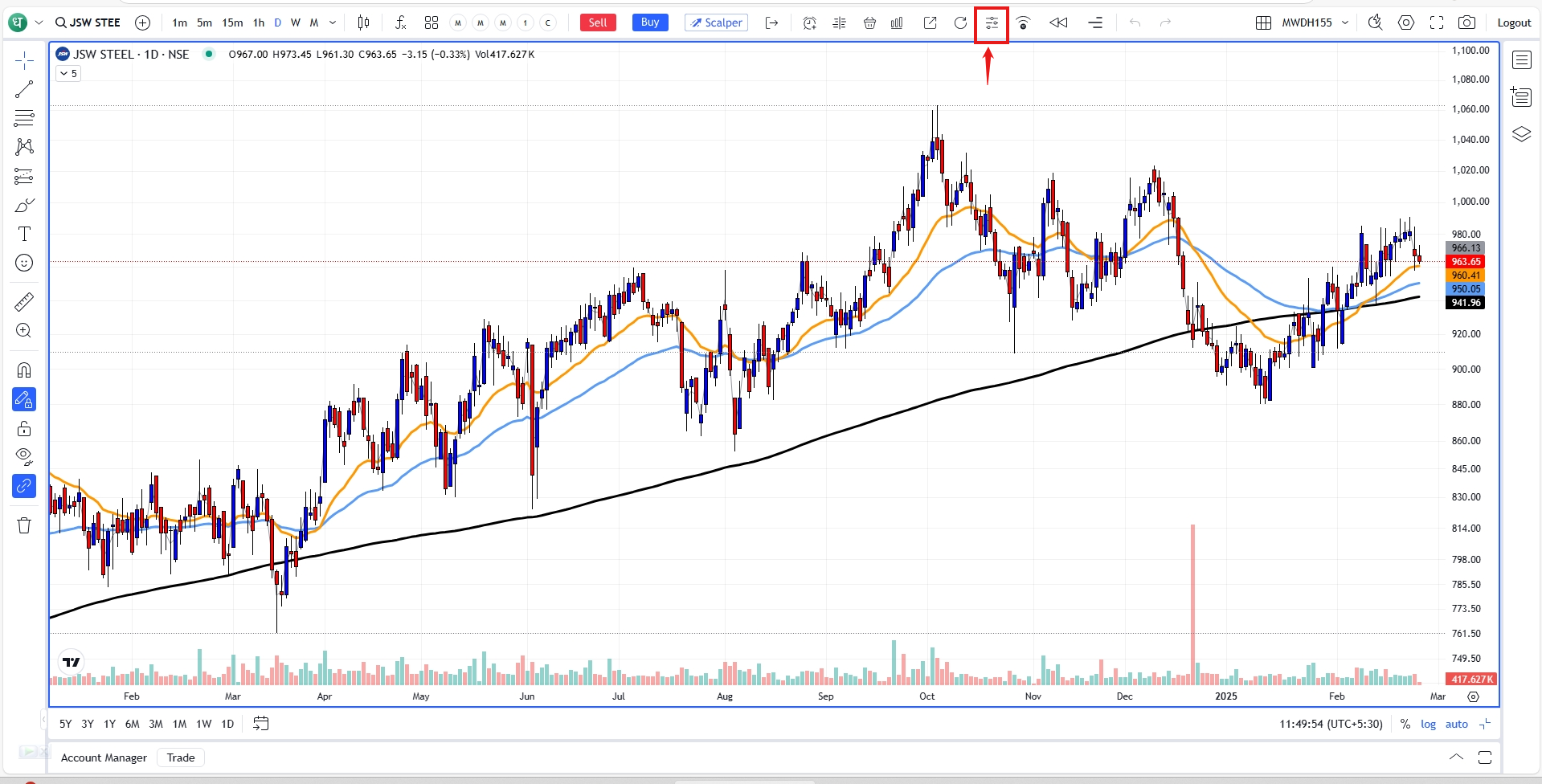Open the hexagon settings icon
The height and width of the screenshot is (784, 1542).
(x=1406, y=22)
